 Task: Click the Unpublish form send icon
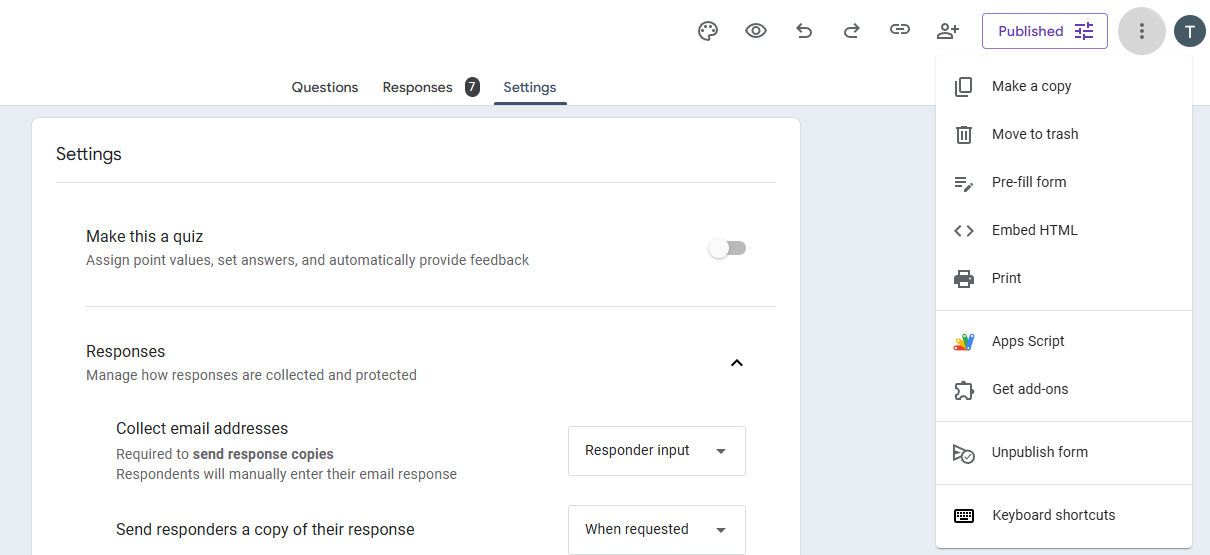964,453
